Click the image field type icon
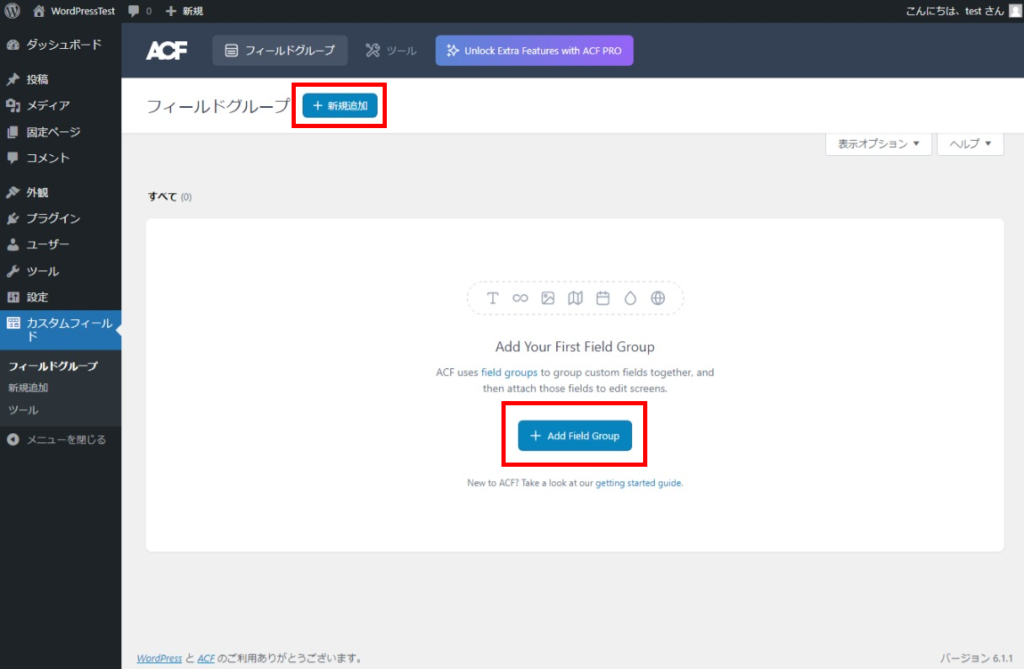Image resolution: width=1024 pixels, height=669 pixels. click(x=548, y=297)
